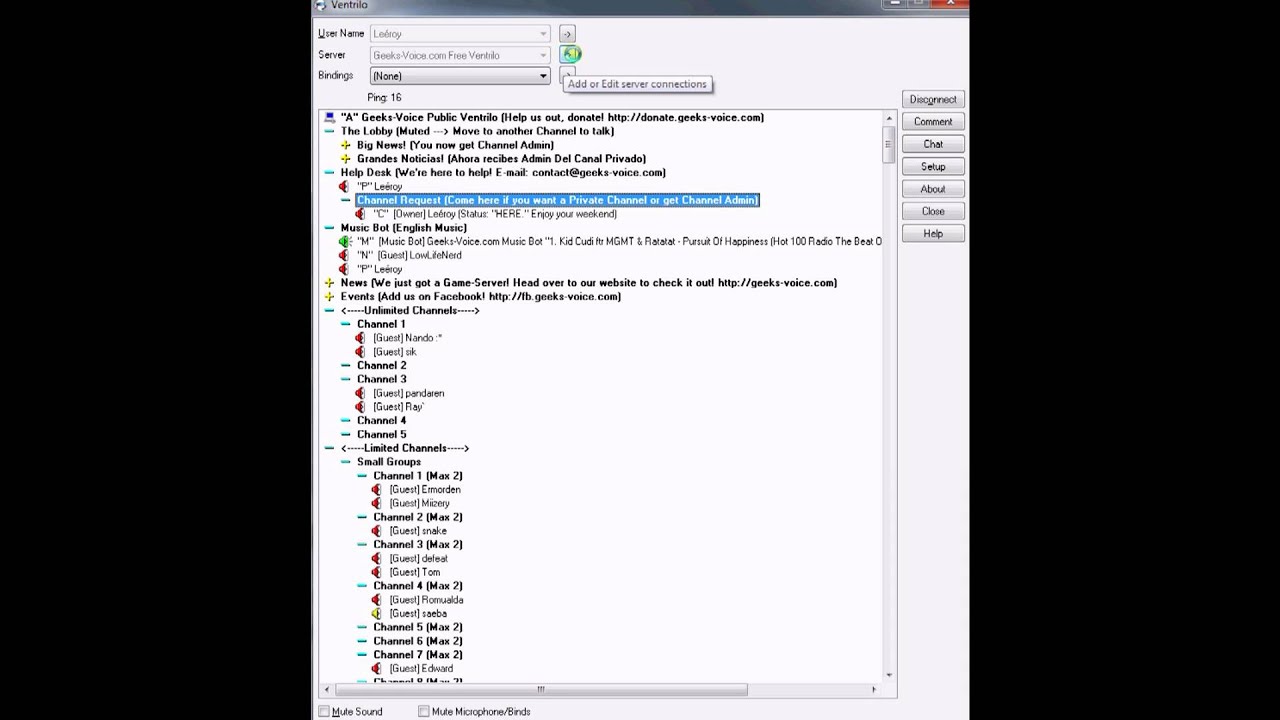Click speaker icon beside [Guest] sik

click(361, 352)
